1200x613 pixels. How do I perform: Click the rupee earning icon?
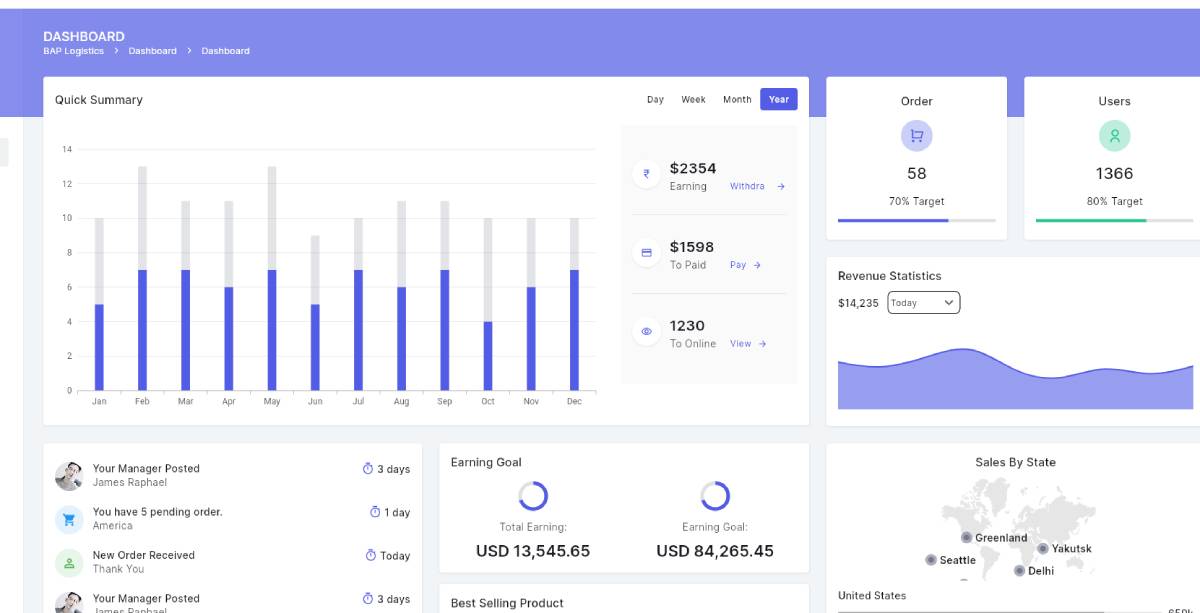click(x=646, y=174)
